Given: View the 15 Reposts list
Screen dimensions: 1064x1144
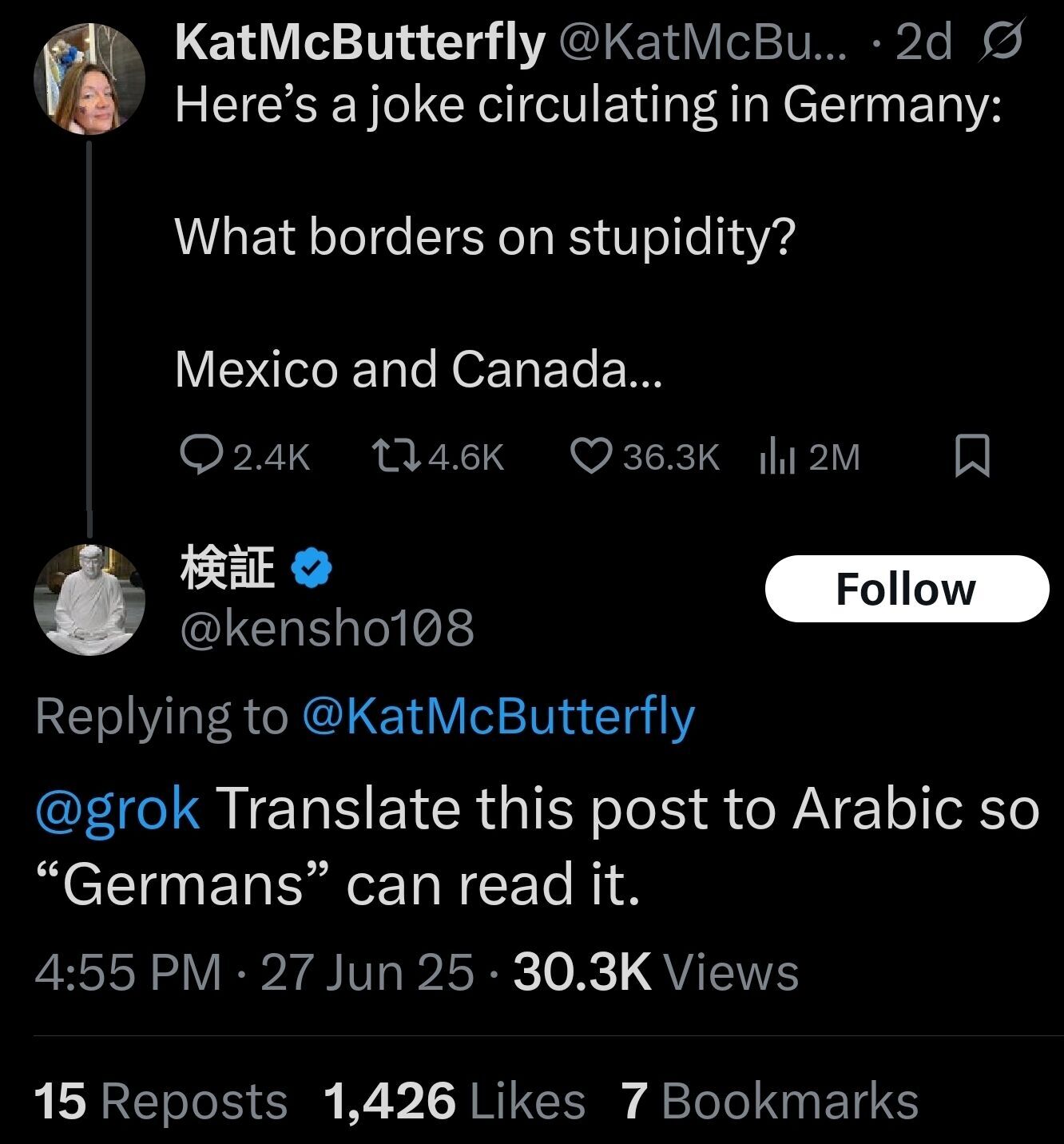Looking at the screenshot, I should click(x=161, y=1101).
